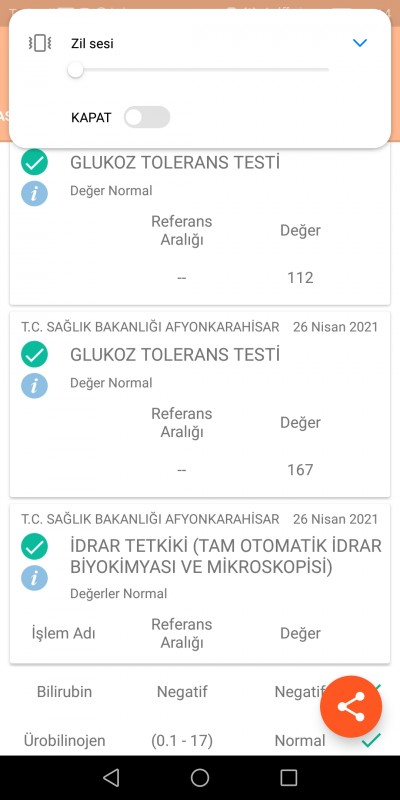
Task: Tap green checkmark of result with value 167
Action: tap(34, 355)
